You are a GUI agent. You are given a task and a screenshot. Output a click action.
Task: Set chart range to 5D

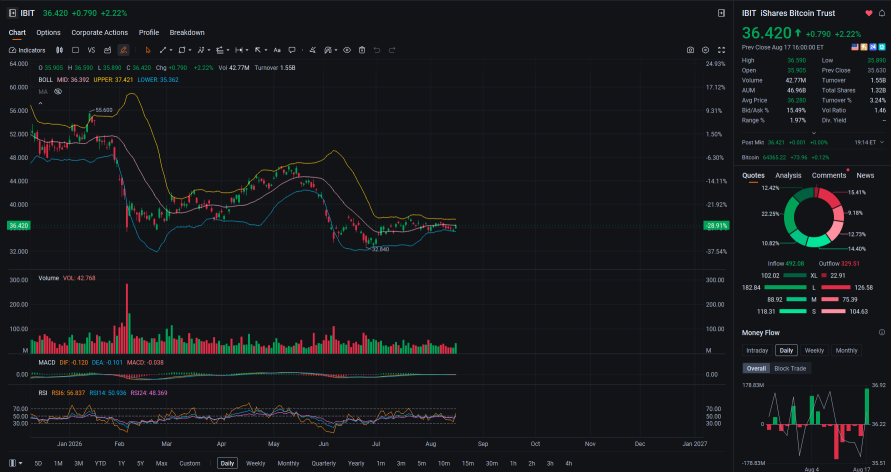(38, 463)
